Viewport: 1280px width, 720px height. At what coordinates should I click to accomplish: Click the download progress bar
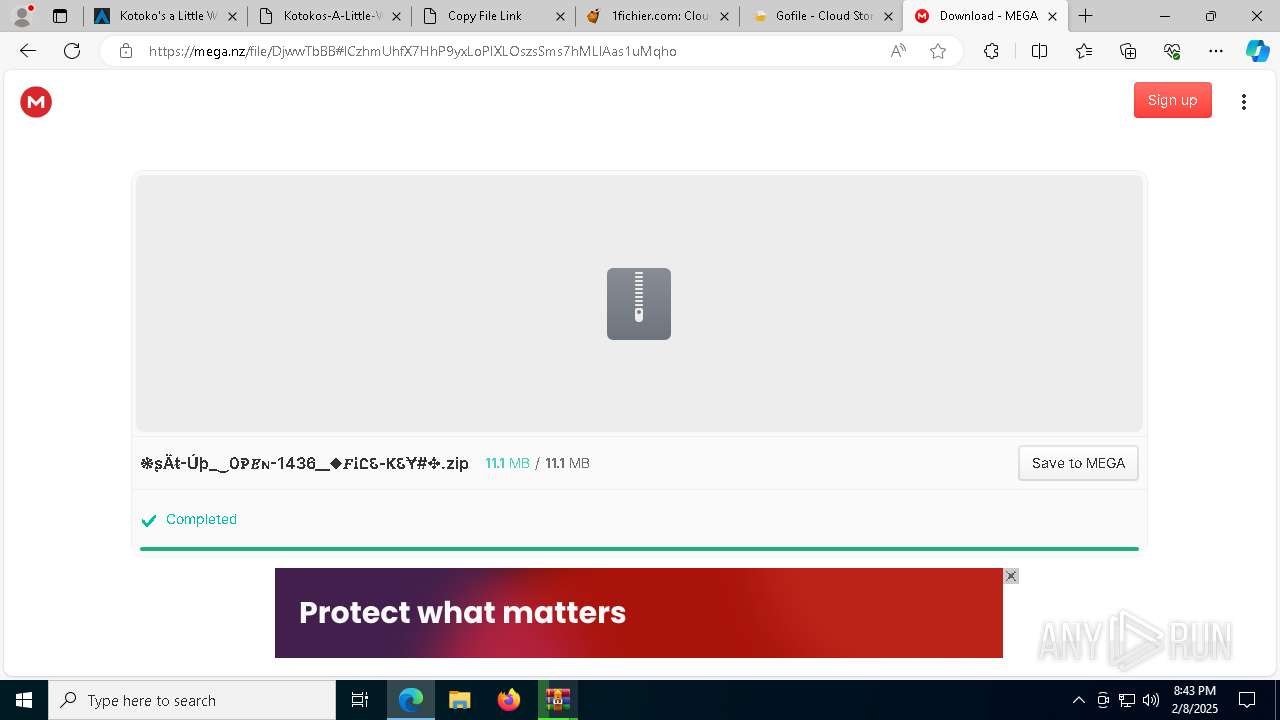[639, 548]
